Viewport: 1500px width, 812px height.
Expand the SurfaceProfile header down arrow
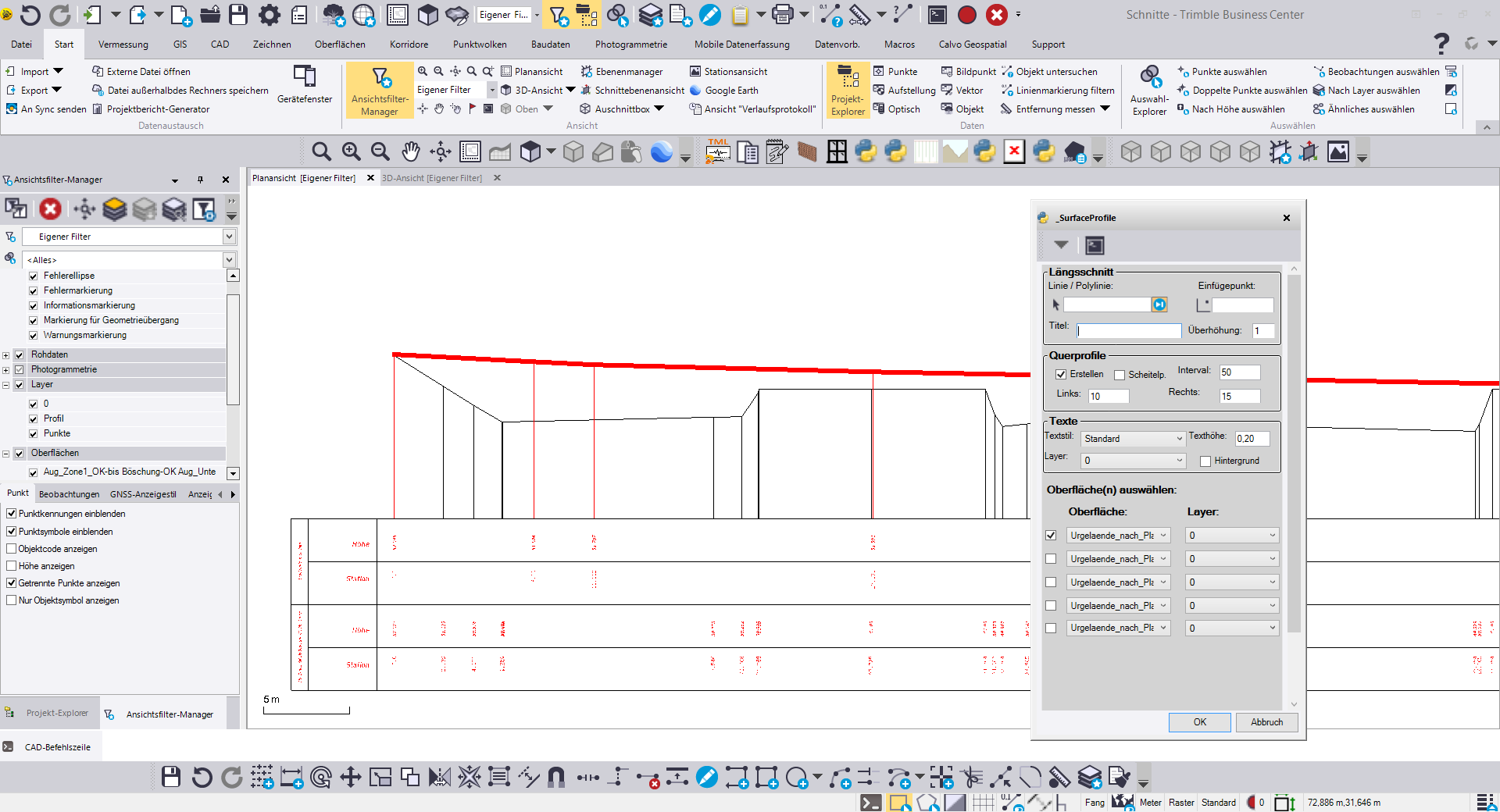(1061, 245)
